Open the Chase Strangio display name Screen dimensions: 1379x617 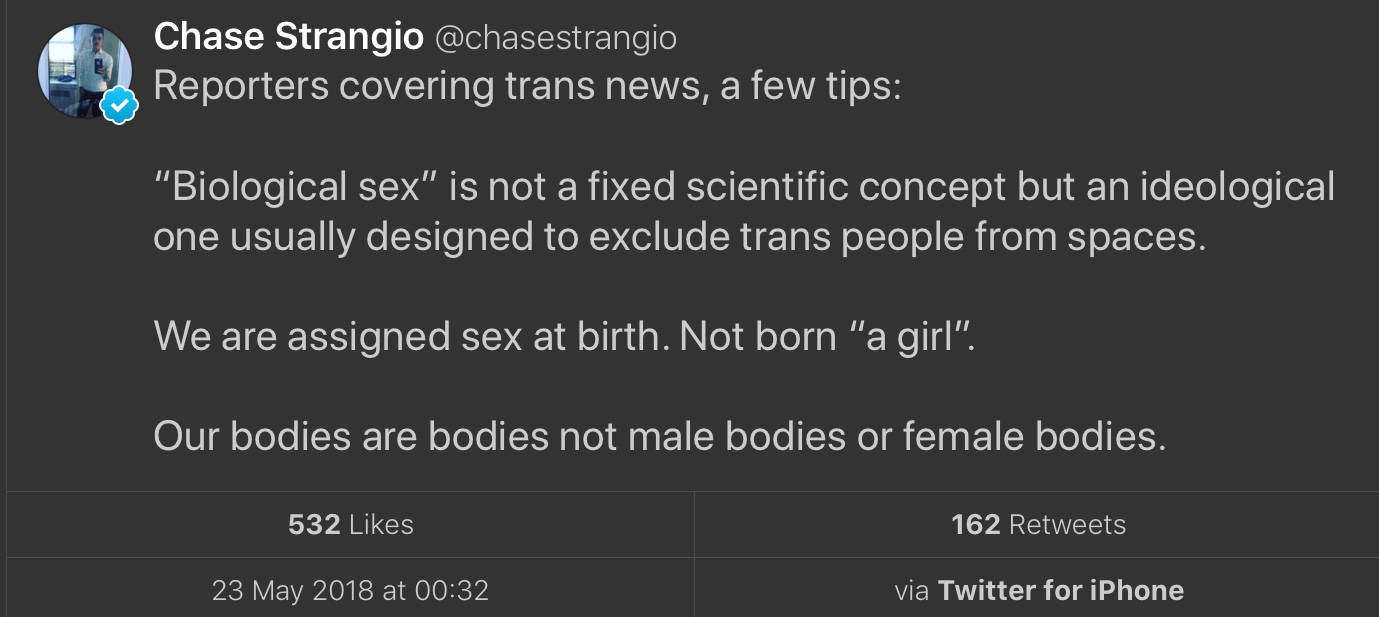click(x=288, y=38)
